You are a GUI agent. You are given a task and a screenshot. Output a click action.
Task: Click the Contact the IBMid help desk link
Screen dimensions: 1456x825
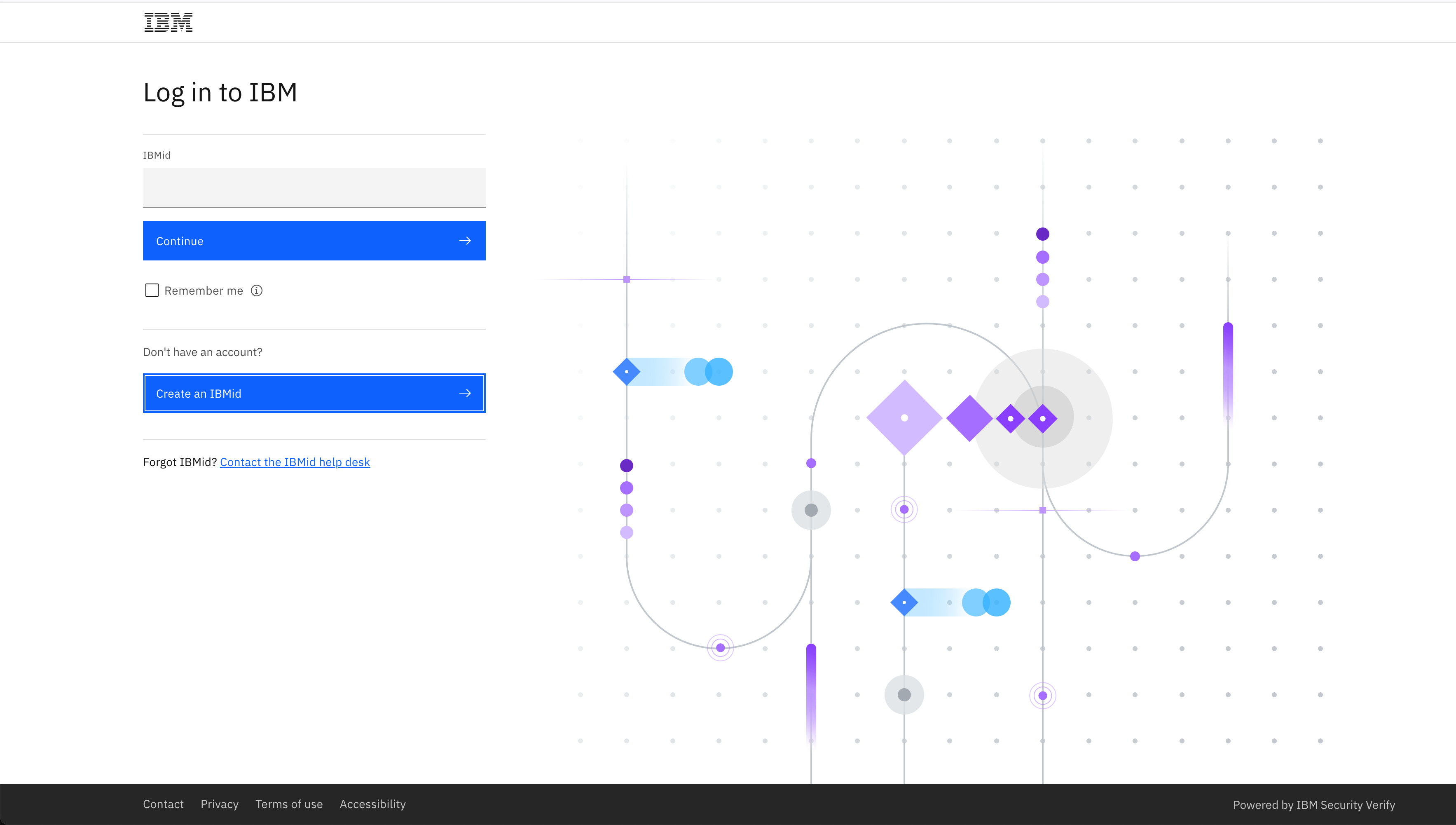tap(295, 462)
